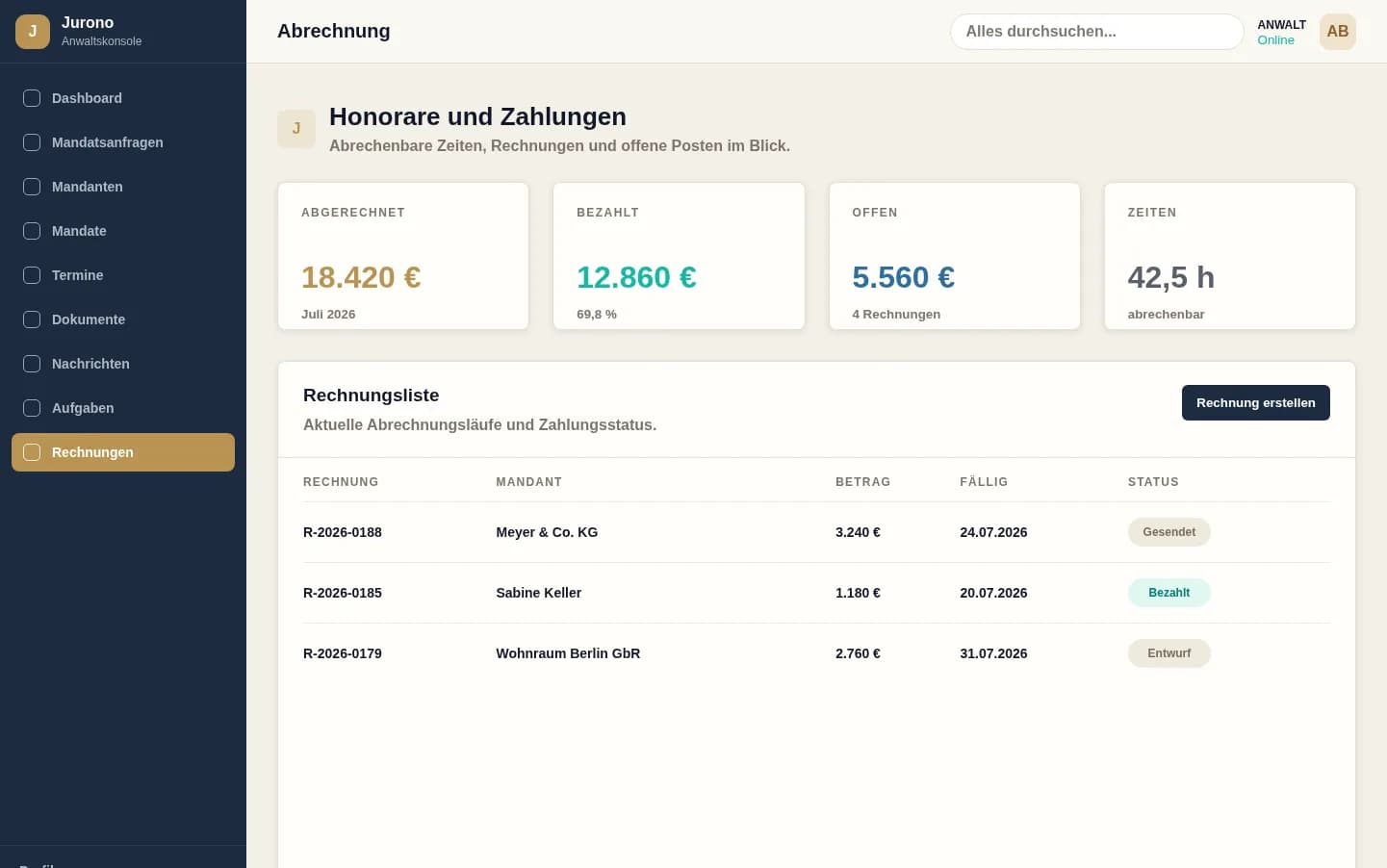The image size is (1387, 868).
Task: Click the J badge beside Honorare und Zahlungen
Action: coord(296,129)
